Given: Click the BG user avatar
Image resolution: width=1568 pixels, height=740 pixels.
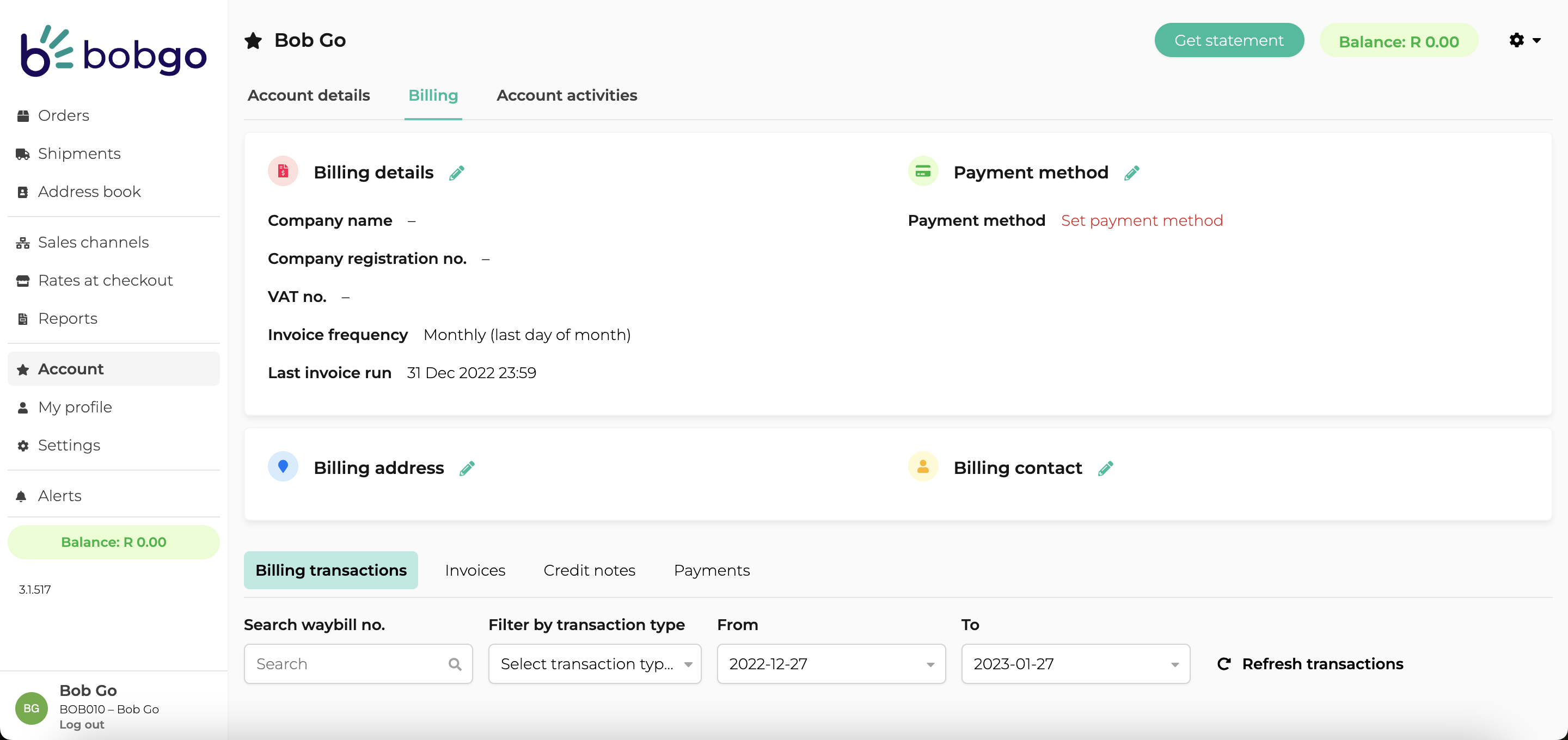Looking at the screenshot, I should tap(32, 708).
